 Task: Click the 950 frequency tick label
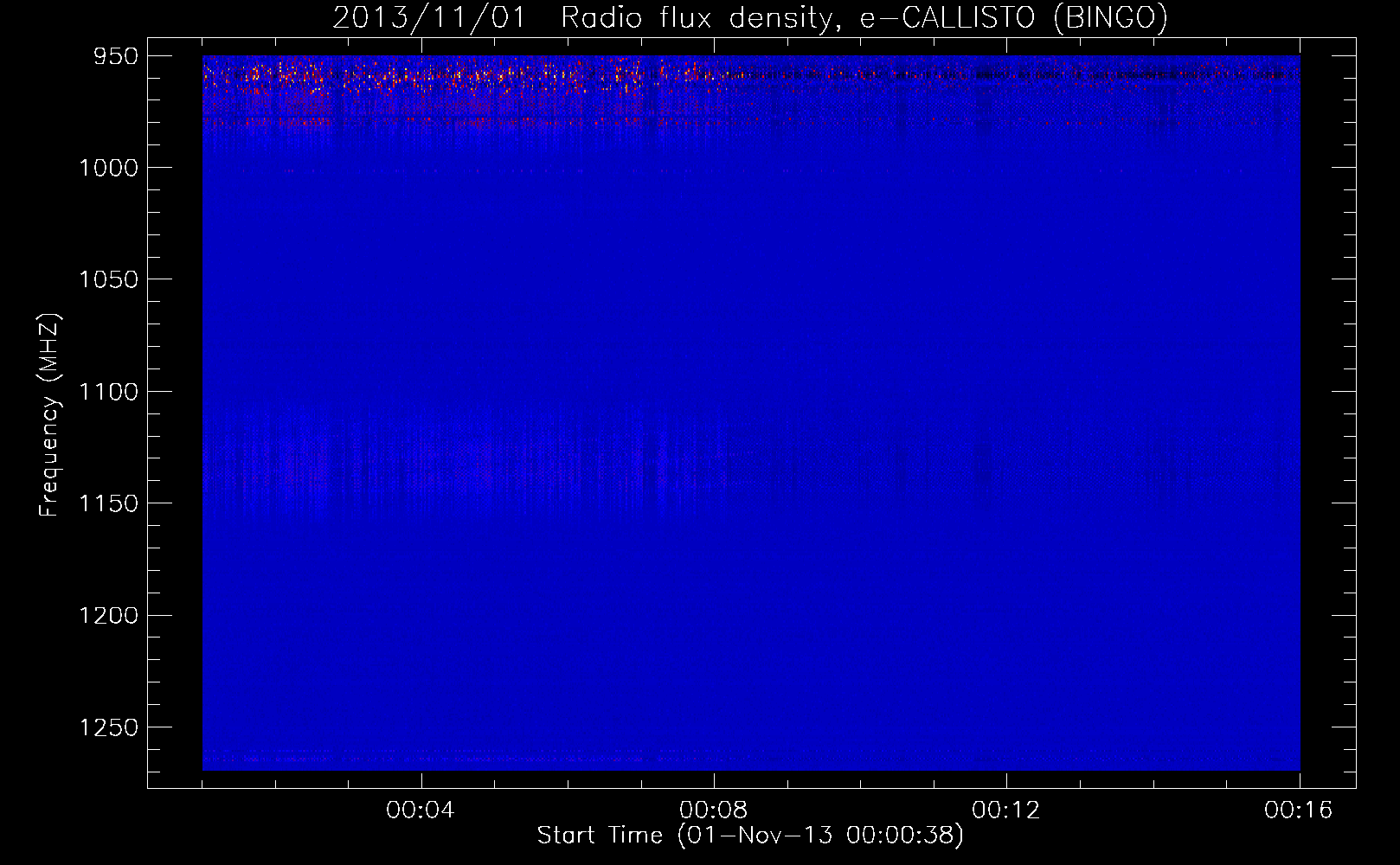point(114,56)
